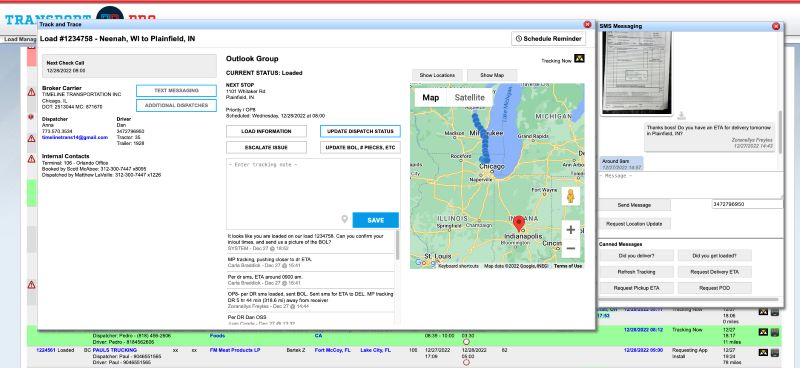Click the location pin icon beside Save
800x368 pixels.
[344, 219]
